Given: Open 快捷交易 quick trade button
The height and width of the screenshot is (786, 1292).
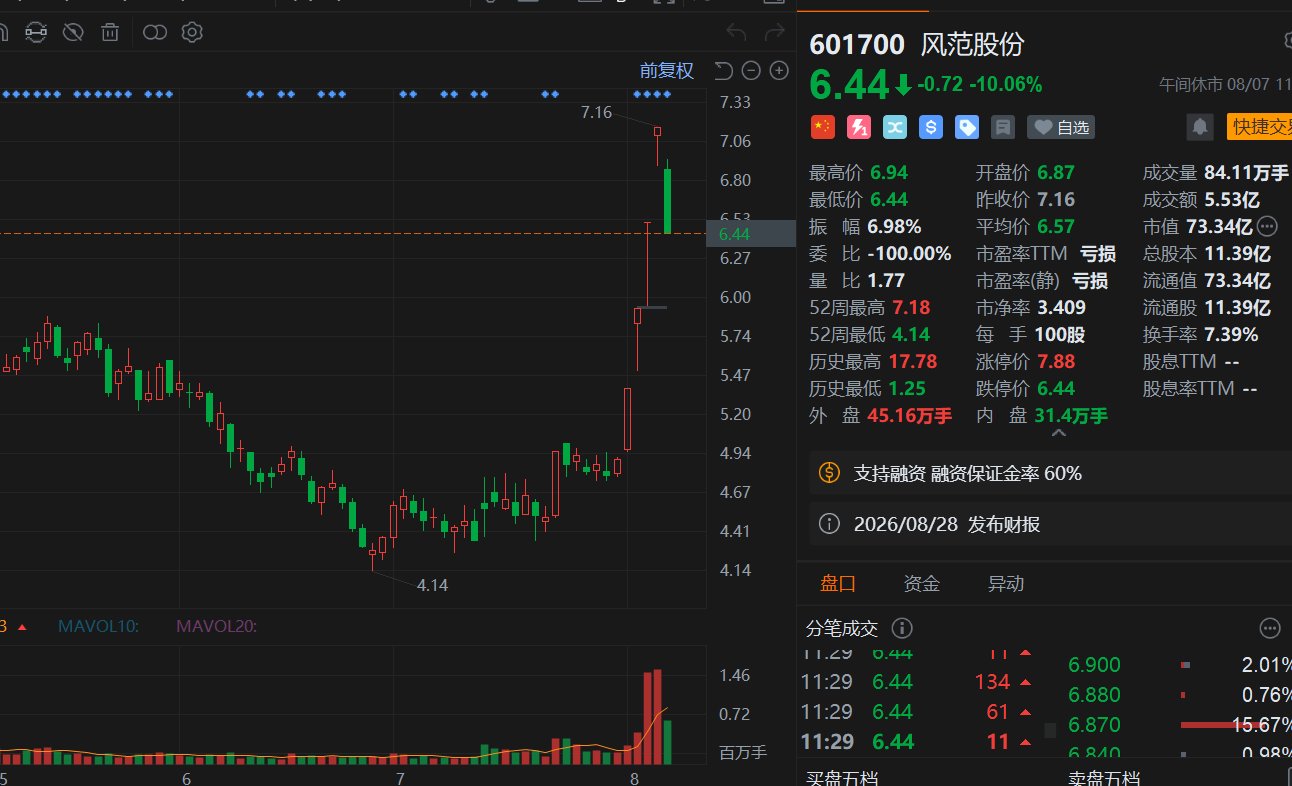Looking at the screenshot, I should 1258,127.
